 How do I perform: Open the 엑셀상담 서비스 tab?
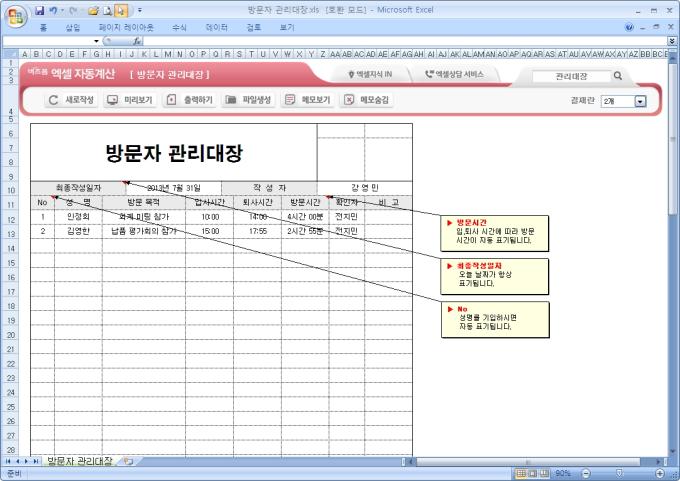point(454,74)
